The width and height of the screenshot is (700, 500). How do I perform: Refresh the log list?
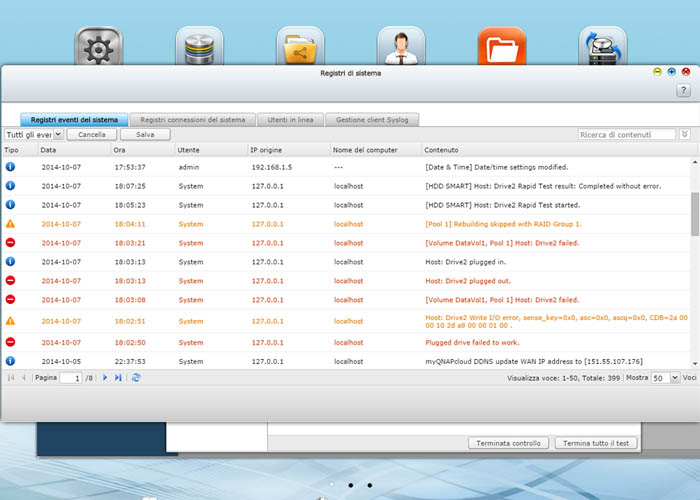tap(136, 378)
